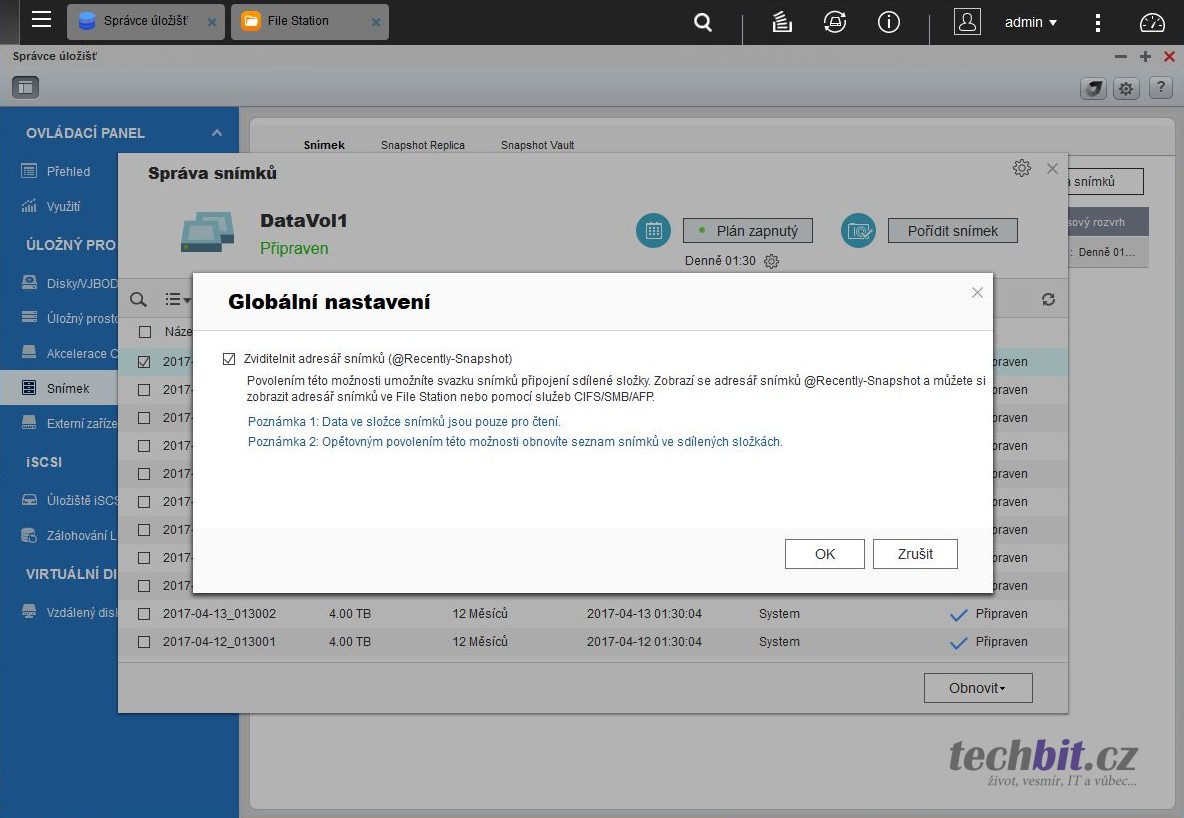Select Přehled in the left sidebar
The height and width of the screenshot is (818, 1184).
point(68,171)
